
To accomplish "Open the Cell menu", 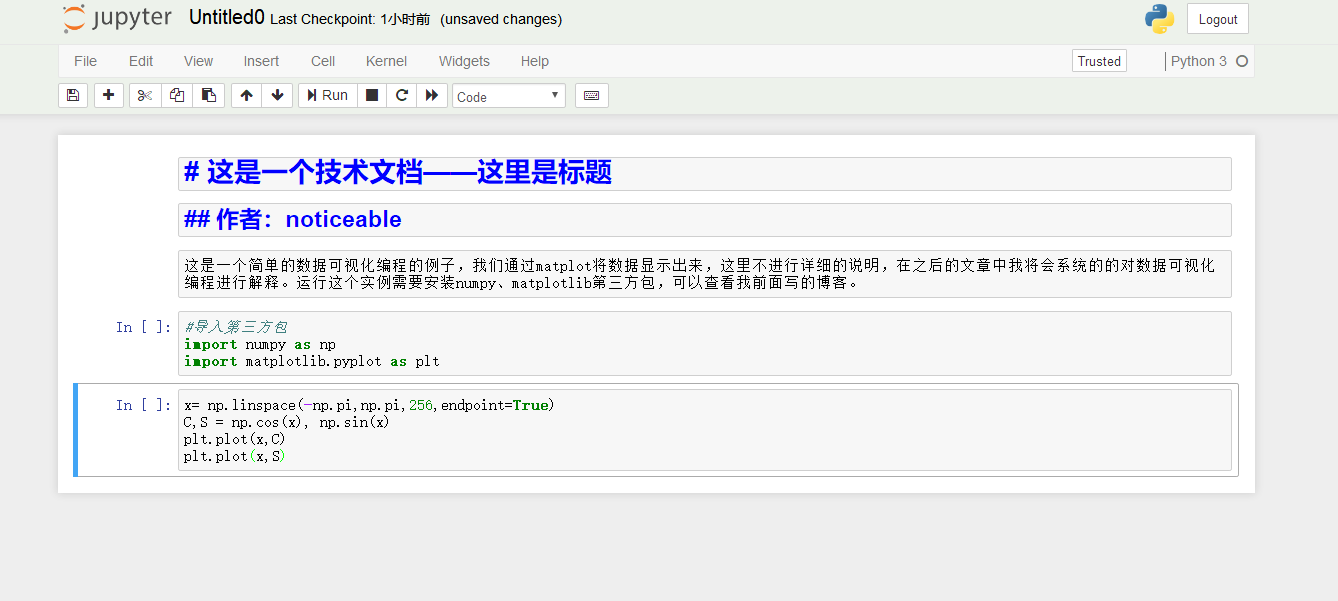I will [323, 61].
